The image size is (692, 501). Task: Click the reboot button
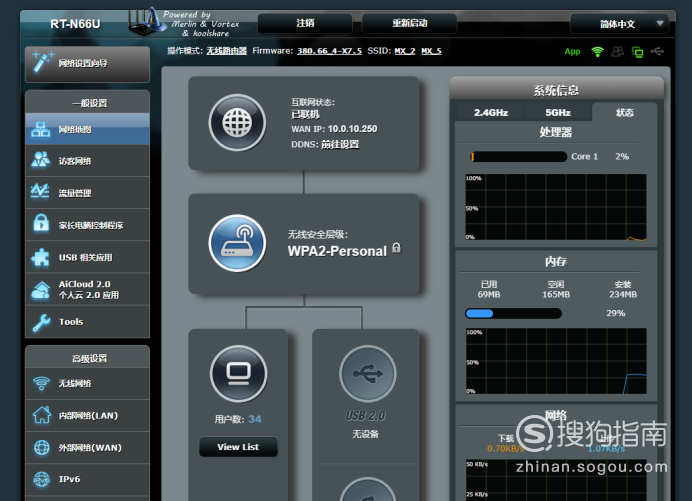[409, 23]
